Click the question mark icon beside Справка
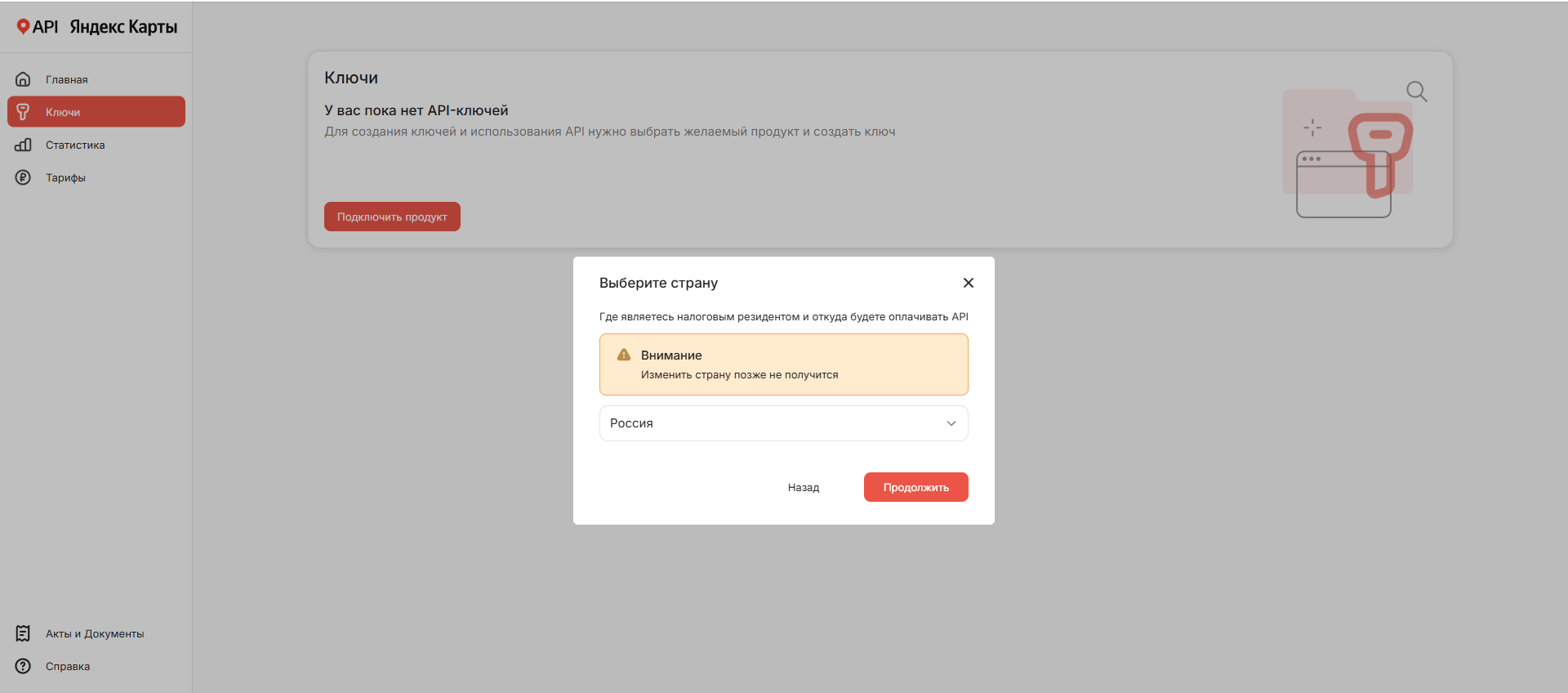This screenshot has height=693, width=1568. pos(23,666)
